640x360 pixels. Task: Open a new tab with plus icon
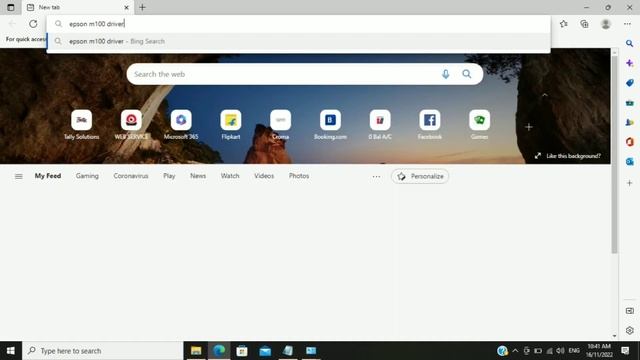(x=142, y=7)
